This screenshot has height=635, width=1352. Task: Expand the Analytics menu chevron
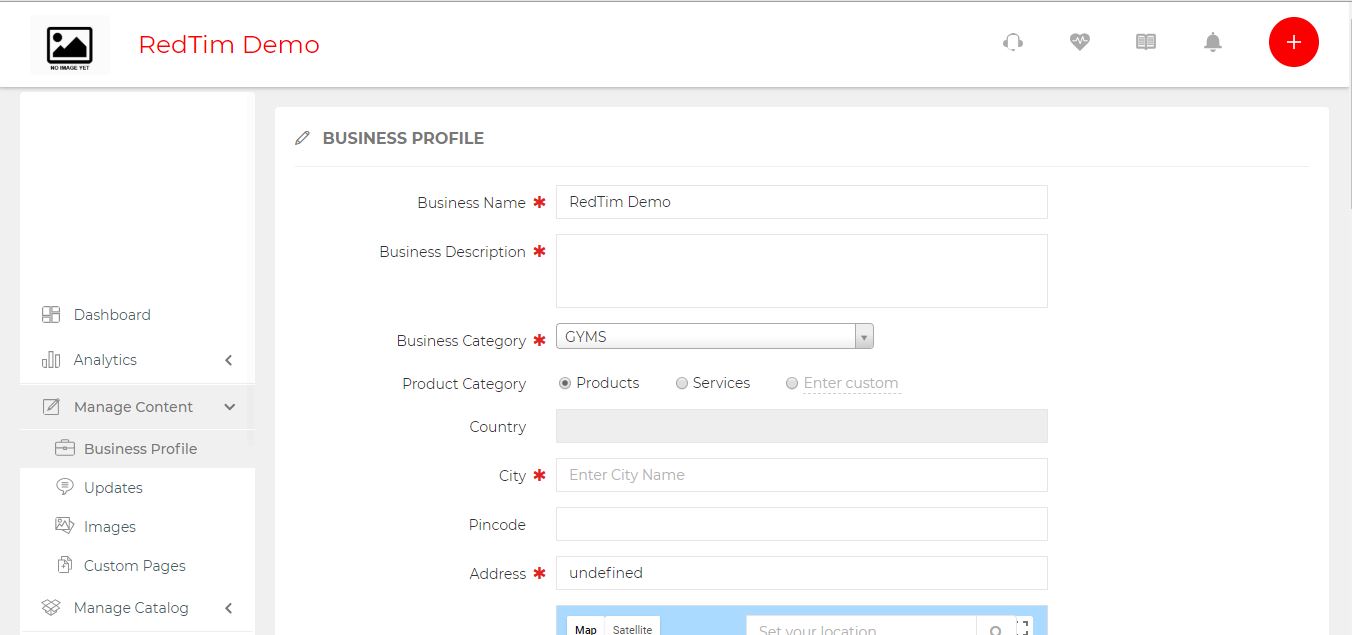pyautogui.click(x=229, y=360)
